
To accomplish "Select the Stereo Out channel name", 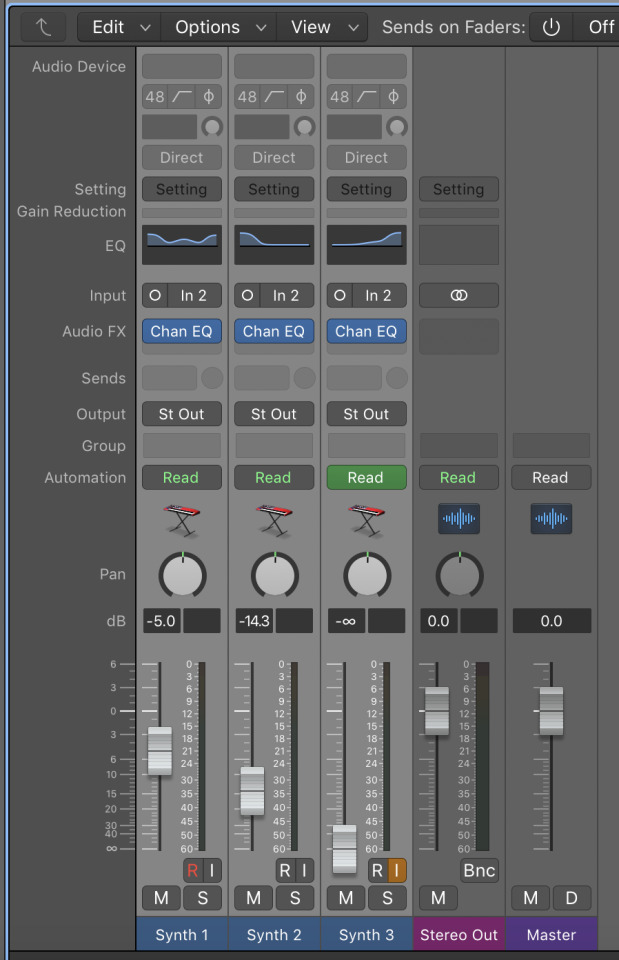I will point(459,934).
